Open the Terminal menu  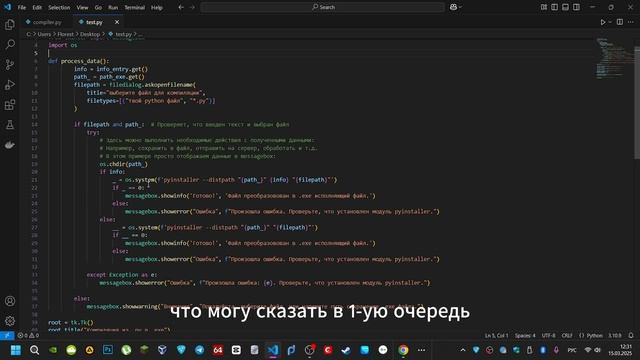134,7
